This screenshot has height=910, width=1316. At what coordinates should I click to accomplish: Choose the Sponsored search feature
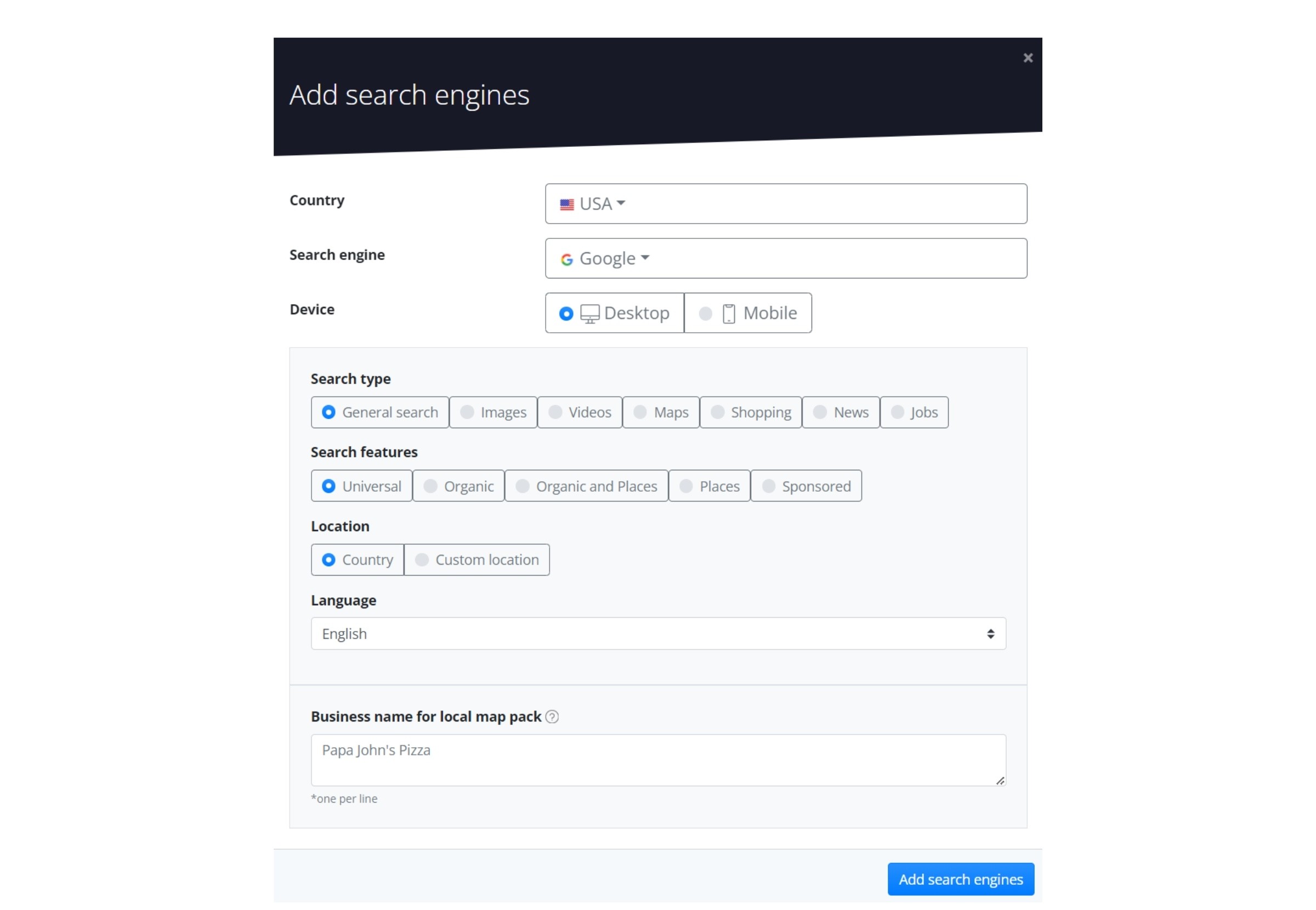(x=805, y=486)
